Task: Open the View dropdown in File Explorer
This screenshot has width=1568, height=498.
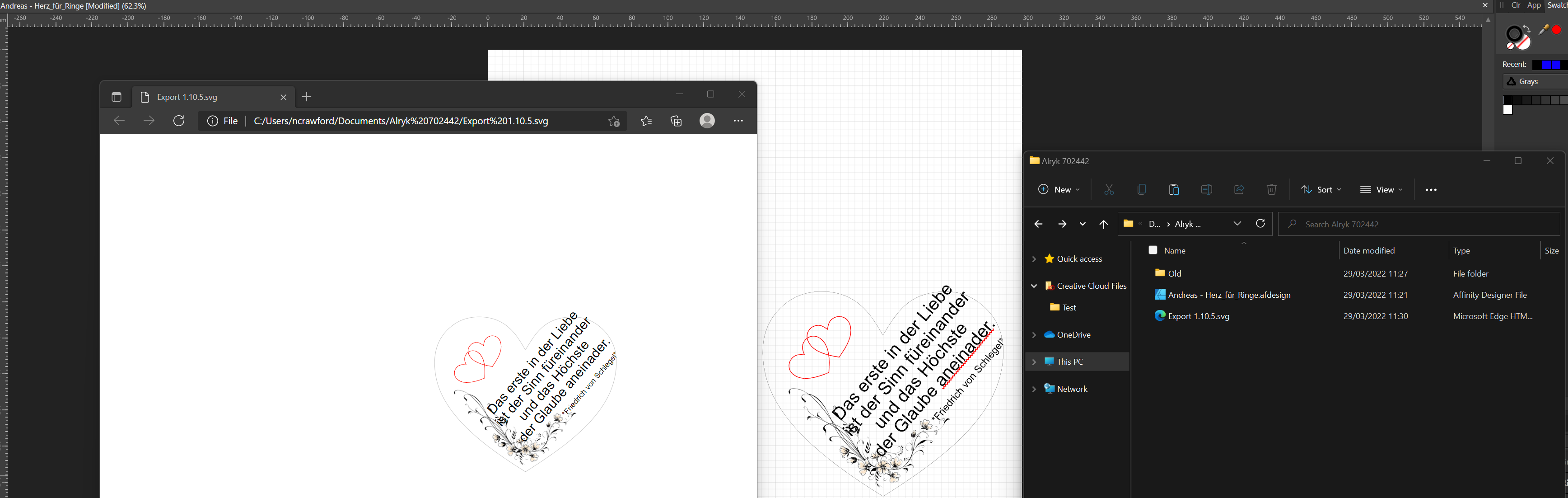Action: click(1381, 189)
